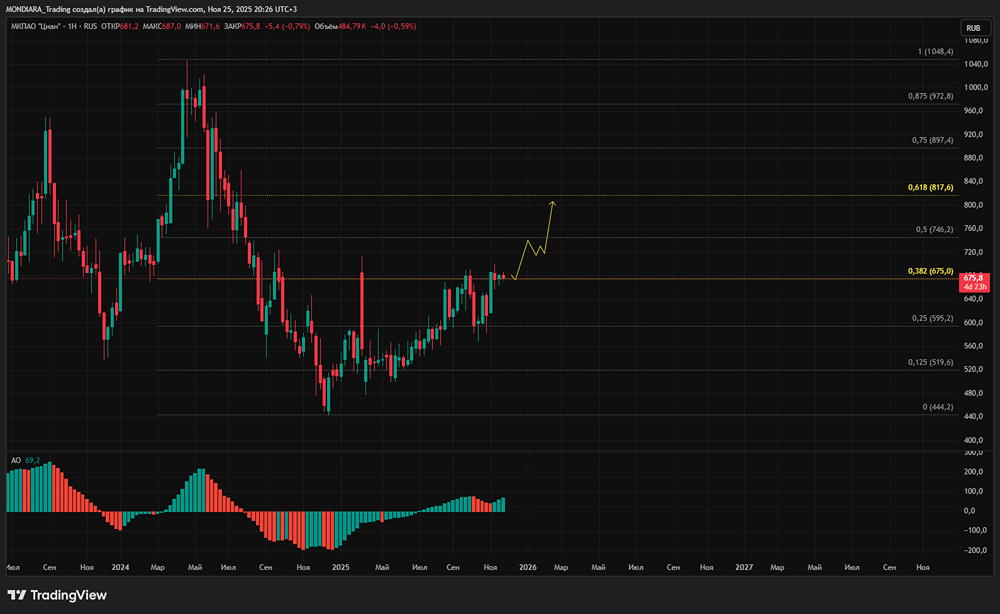
Task: Click the 1040,0 price axis label
Action: (976, 64)
